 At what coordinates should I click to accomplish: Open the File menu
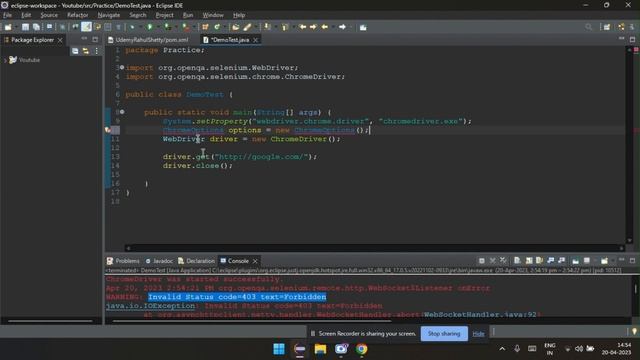pyautogui.click(x=7, y=15)
